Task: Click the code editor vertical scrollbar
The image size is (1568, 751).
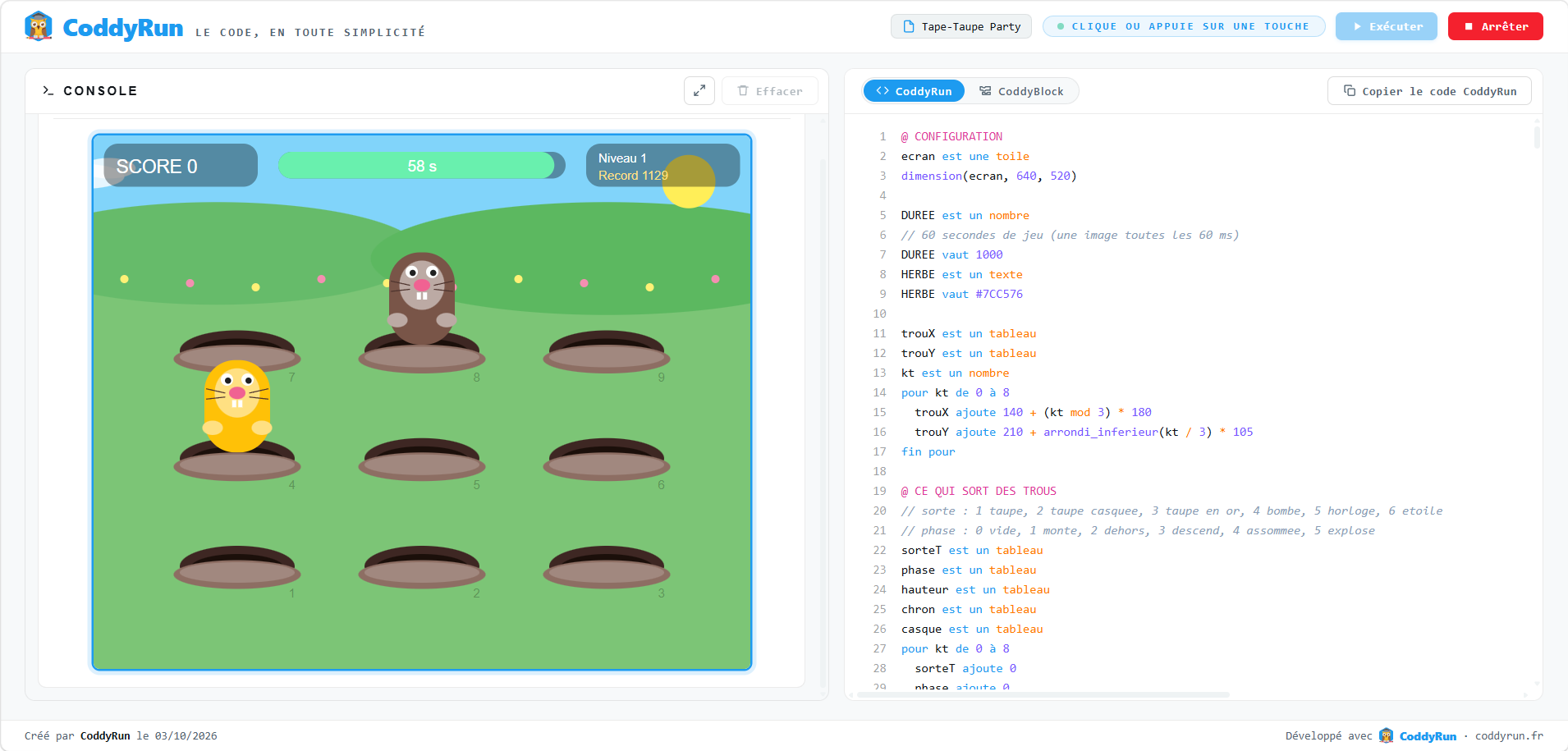Action: coord(1537,136)
